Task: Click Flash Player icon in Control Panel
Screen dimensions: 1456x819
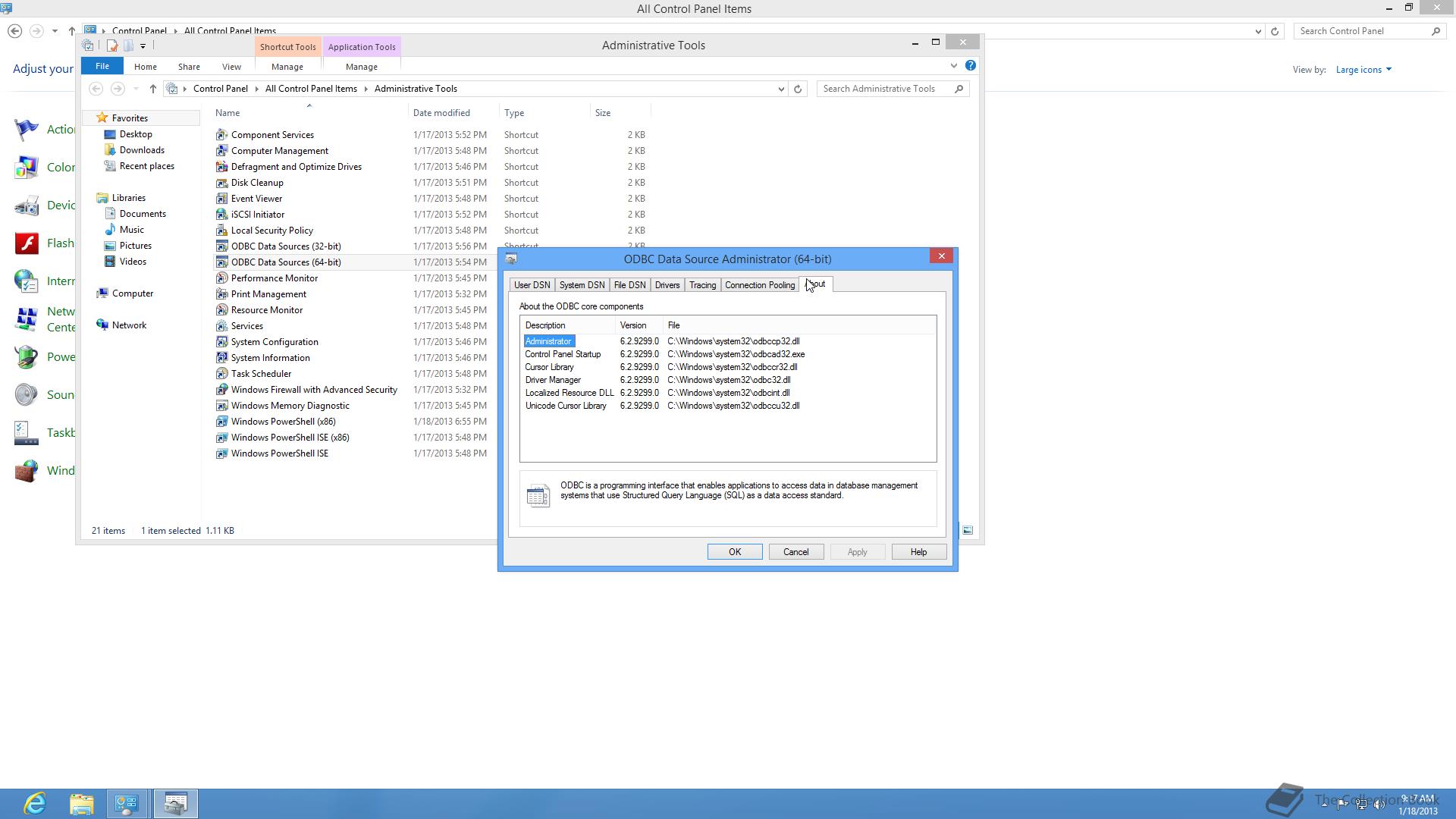Action: [27, 243]
